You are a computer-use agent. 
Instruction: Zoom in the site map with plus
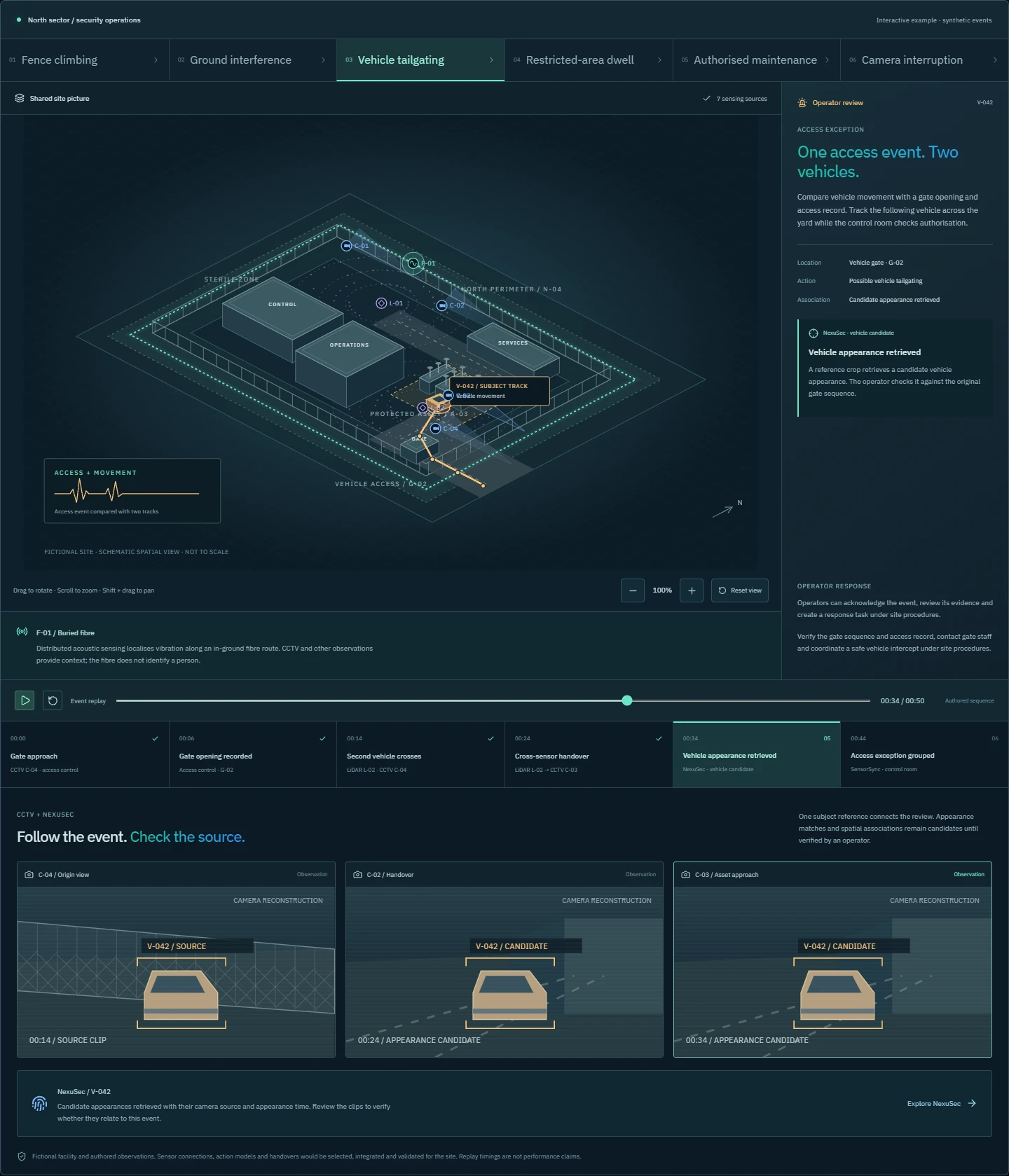click(x=692, y=590)
